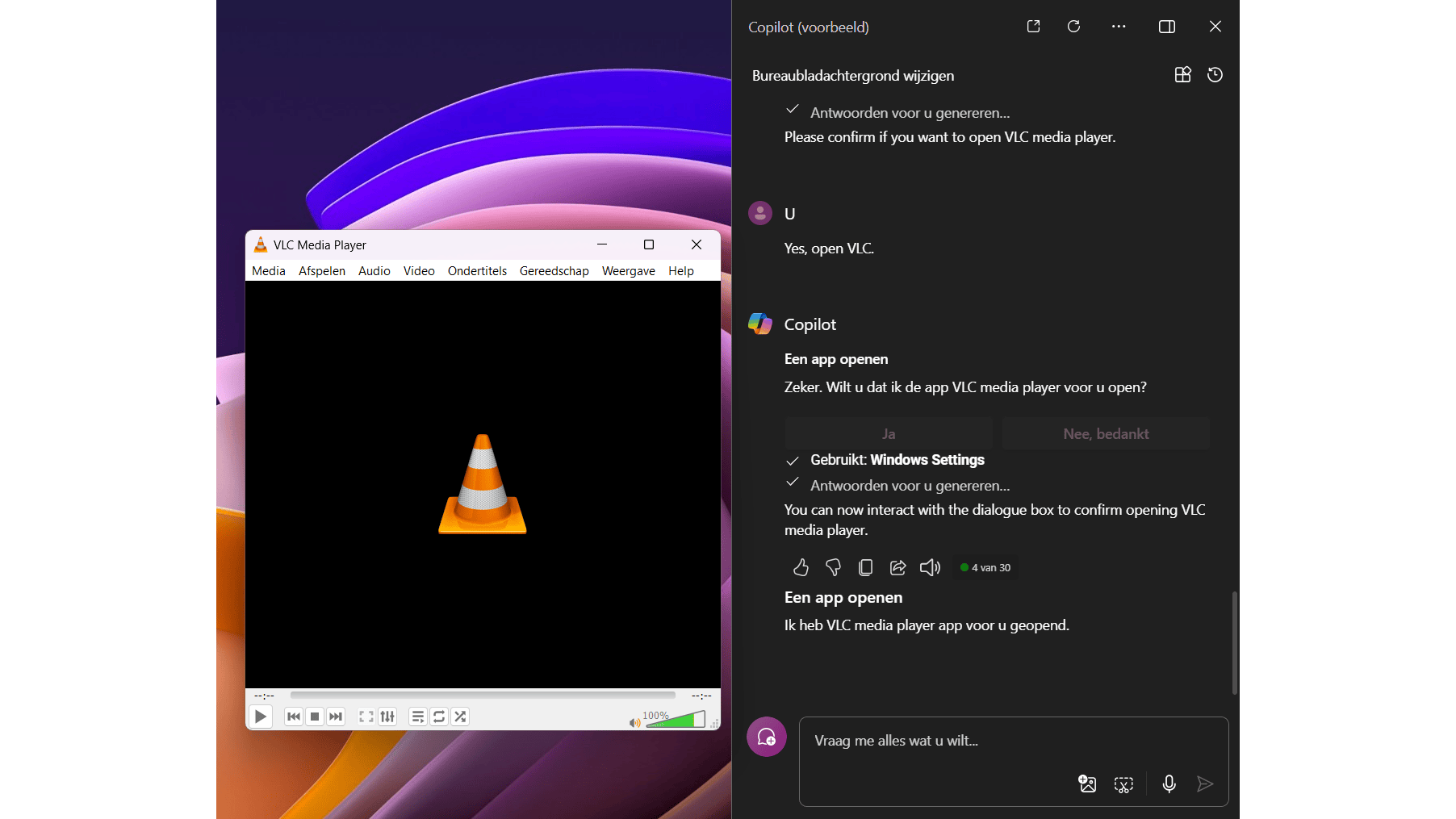The image size is (1456, 819).
Task: Click the Copilot logo in the chat
Action: point(760,324)
